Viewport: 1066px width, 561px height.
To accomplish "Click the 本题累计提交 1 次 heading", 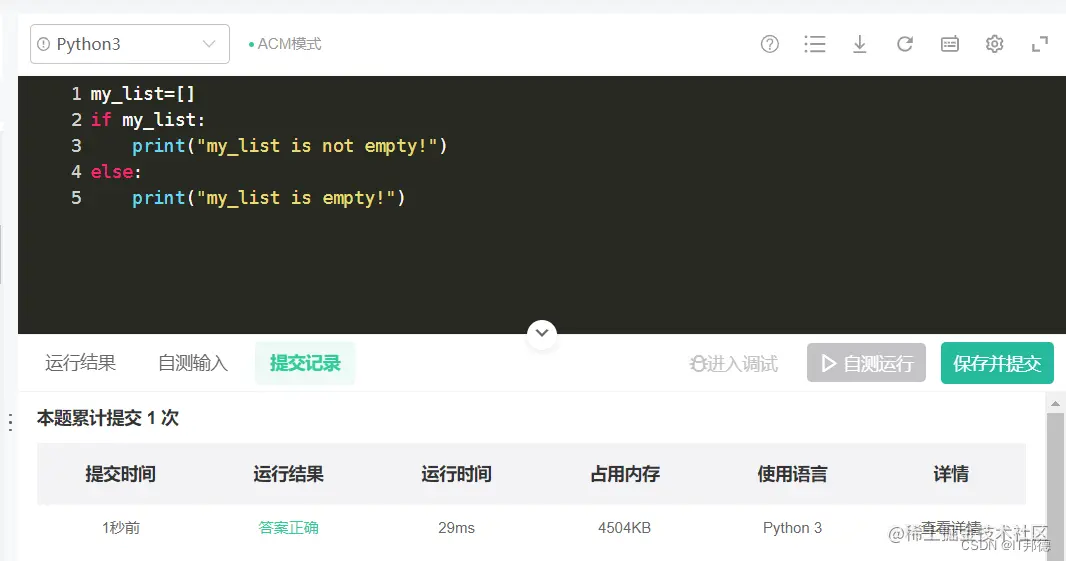I will coord(107,418).
